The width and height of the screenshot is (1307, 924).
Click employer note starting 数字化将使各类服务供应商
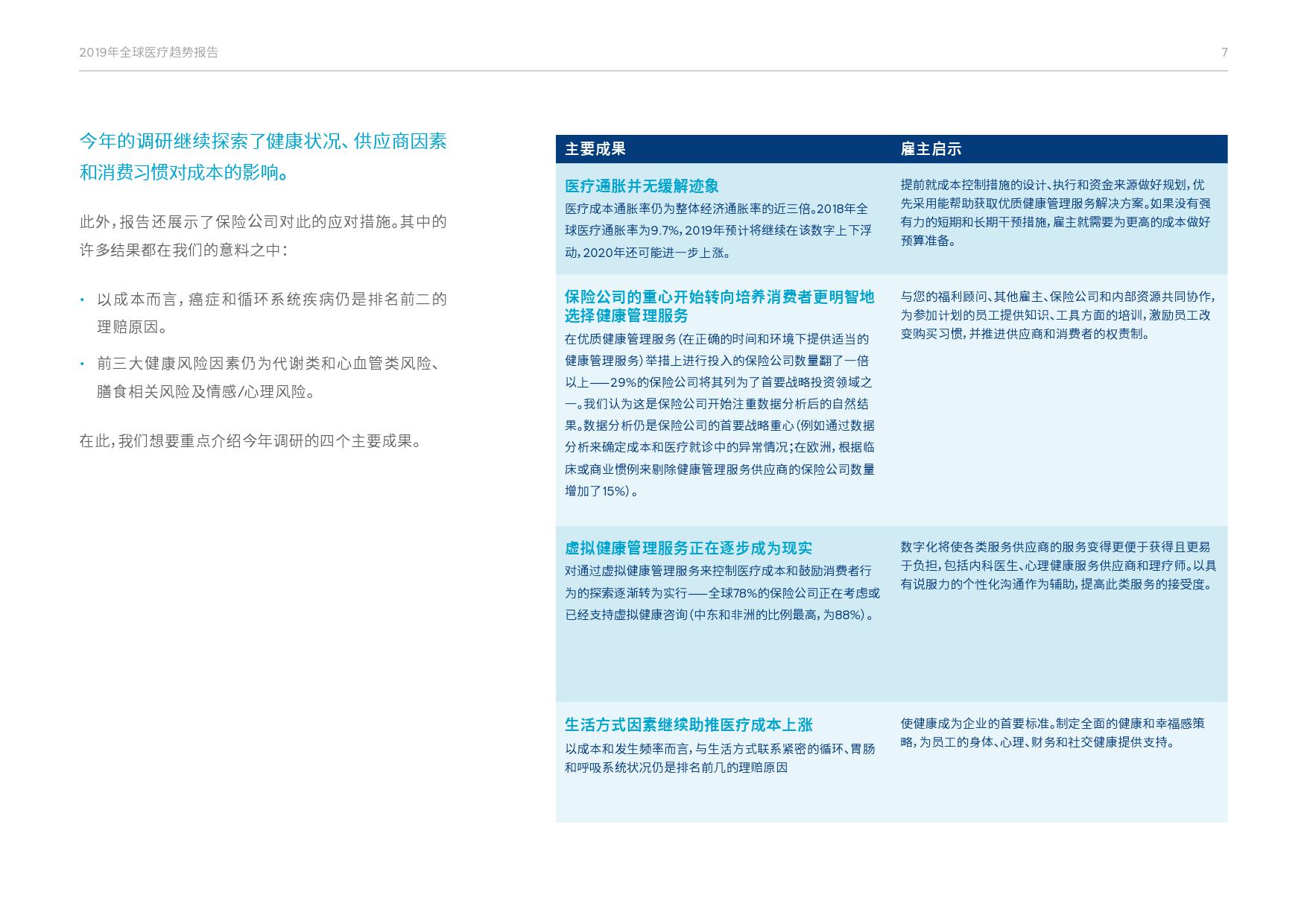pyautogui.click(x=1058, y=566)
